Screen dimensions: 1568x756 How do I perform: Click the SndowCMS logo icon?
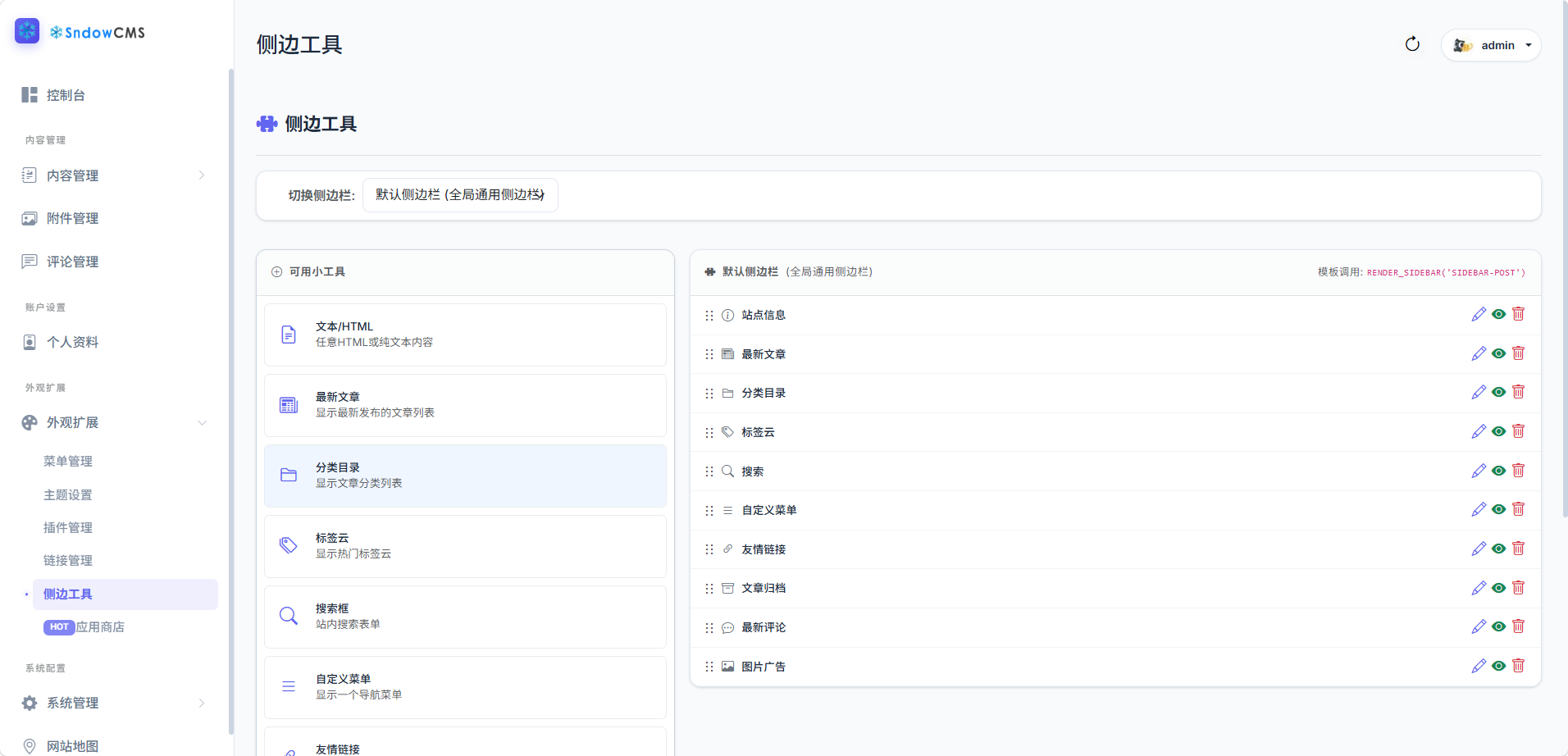tap(27, 31)
